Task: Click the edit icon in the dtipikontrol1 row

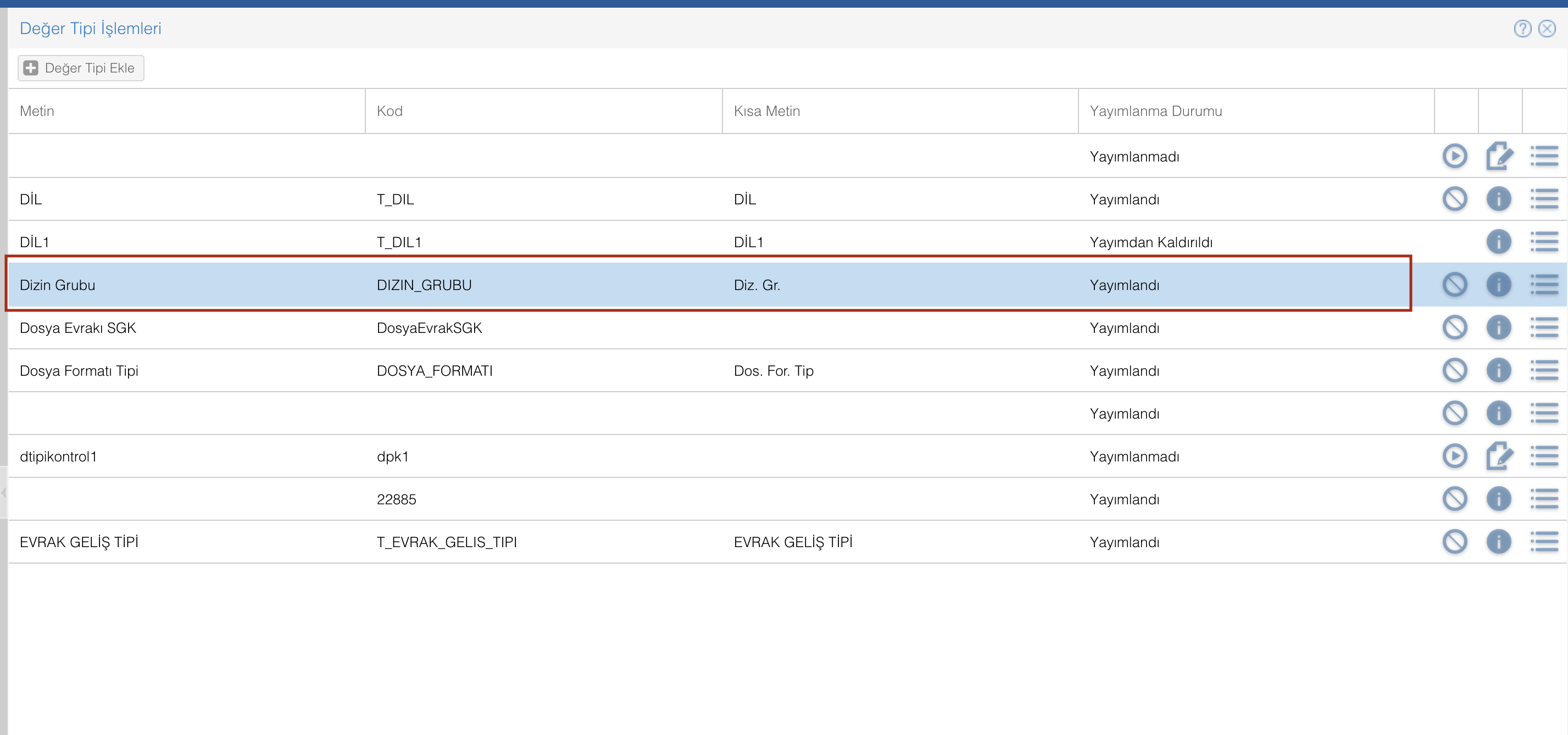Action: click(x=1499, y=456)
